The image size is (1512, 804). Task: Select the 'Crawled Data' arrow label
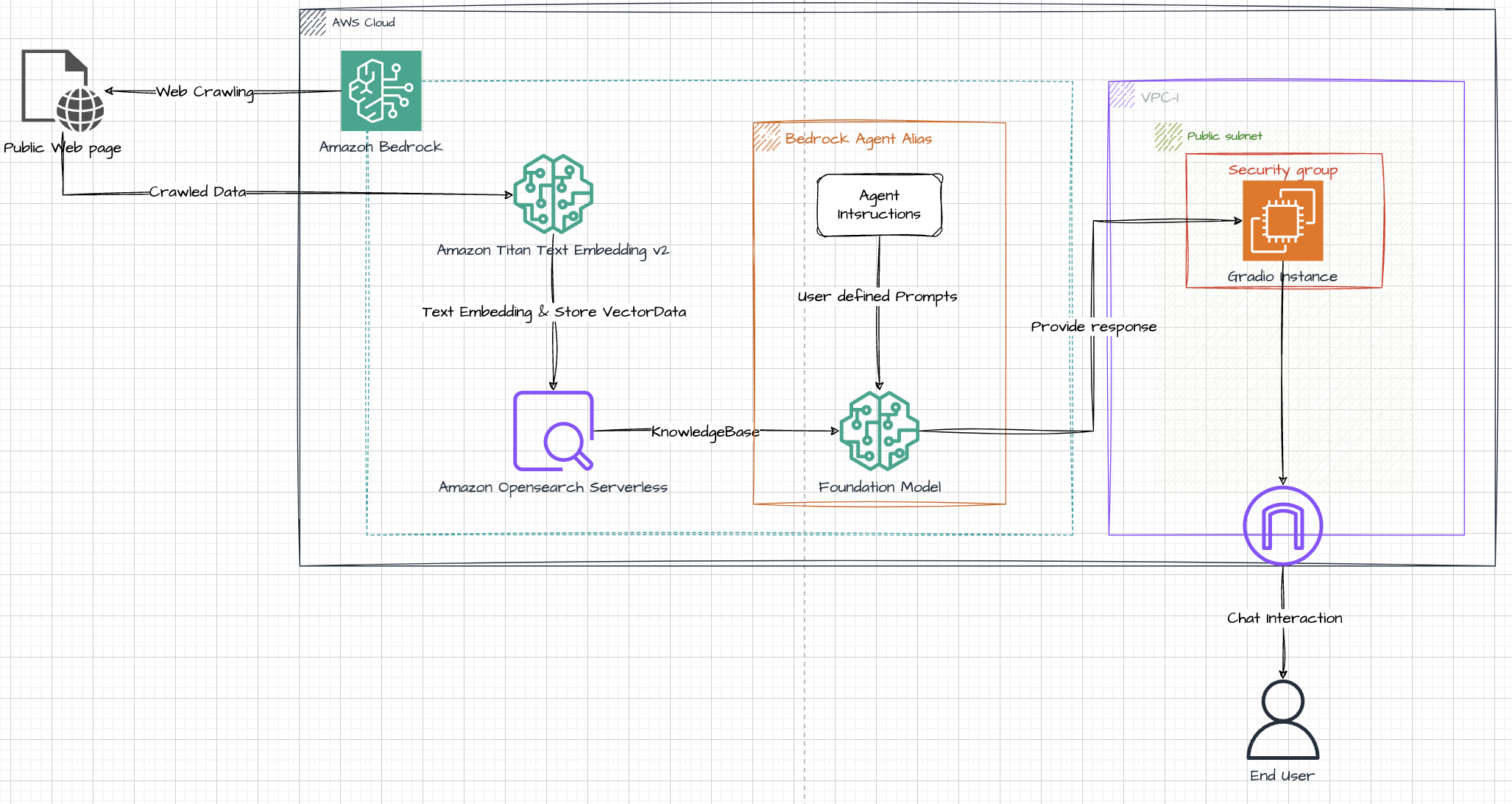click(x=197, y=191)
